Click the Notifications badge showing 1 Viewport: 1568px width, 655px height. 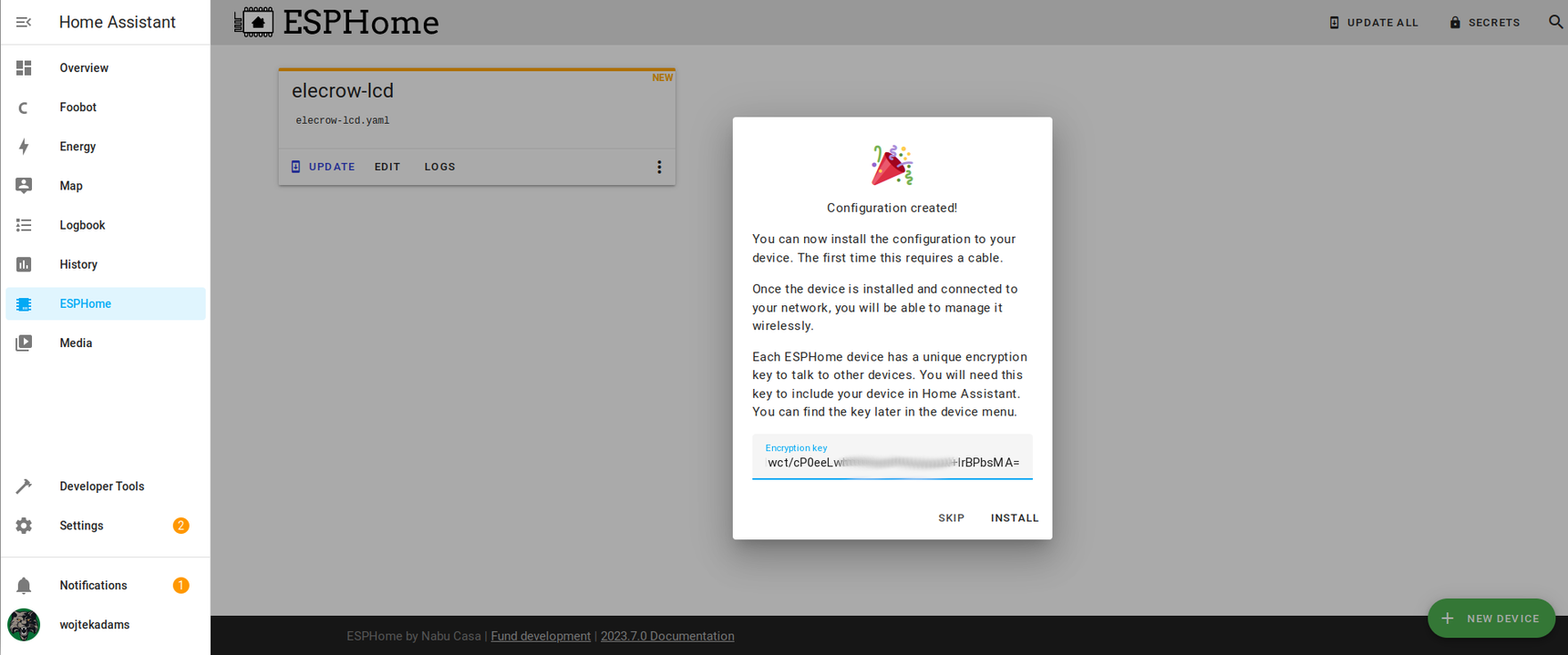click(x=181, y=586)
